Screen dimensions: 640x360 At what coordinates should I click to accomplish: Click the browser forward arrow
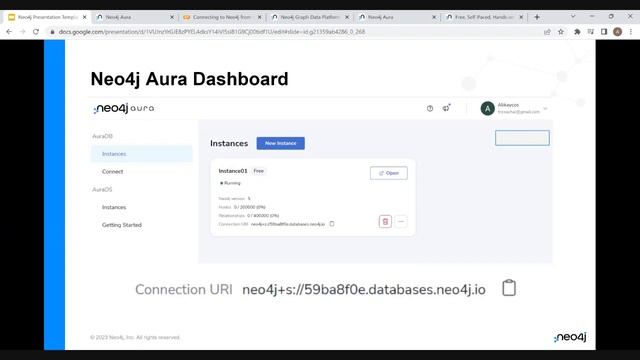[22, 31]
